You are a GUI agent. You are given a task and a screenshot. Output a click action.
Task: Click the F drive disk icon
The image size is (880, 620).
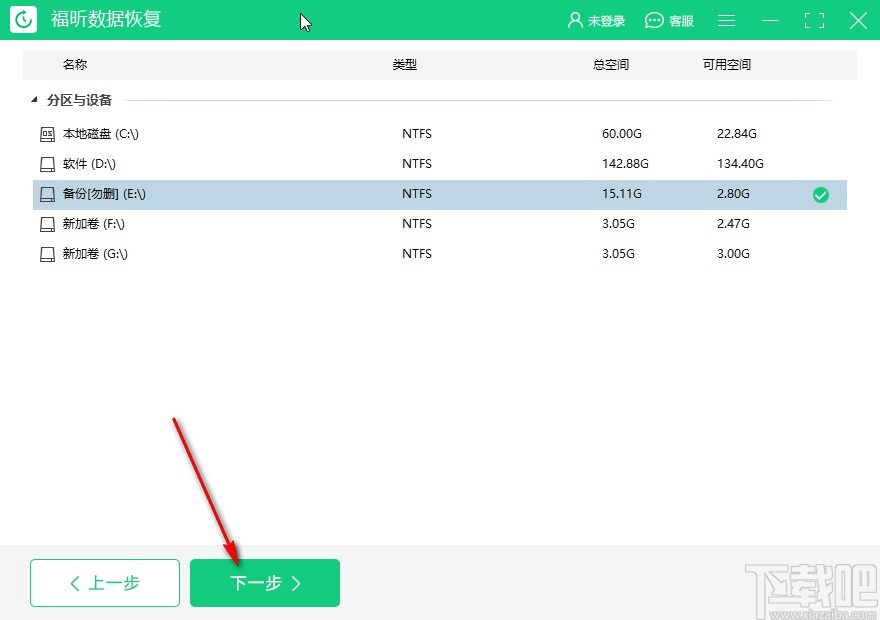(x=48, y=224)
